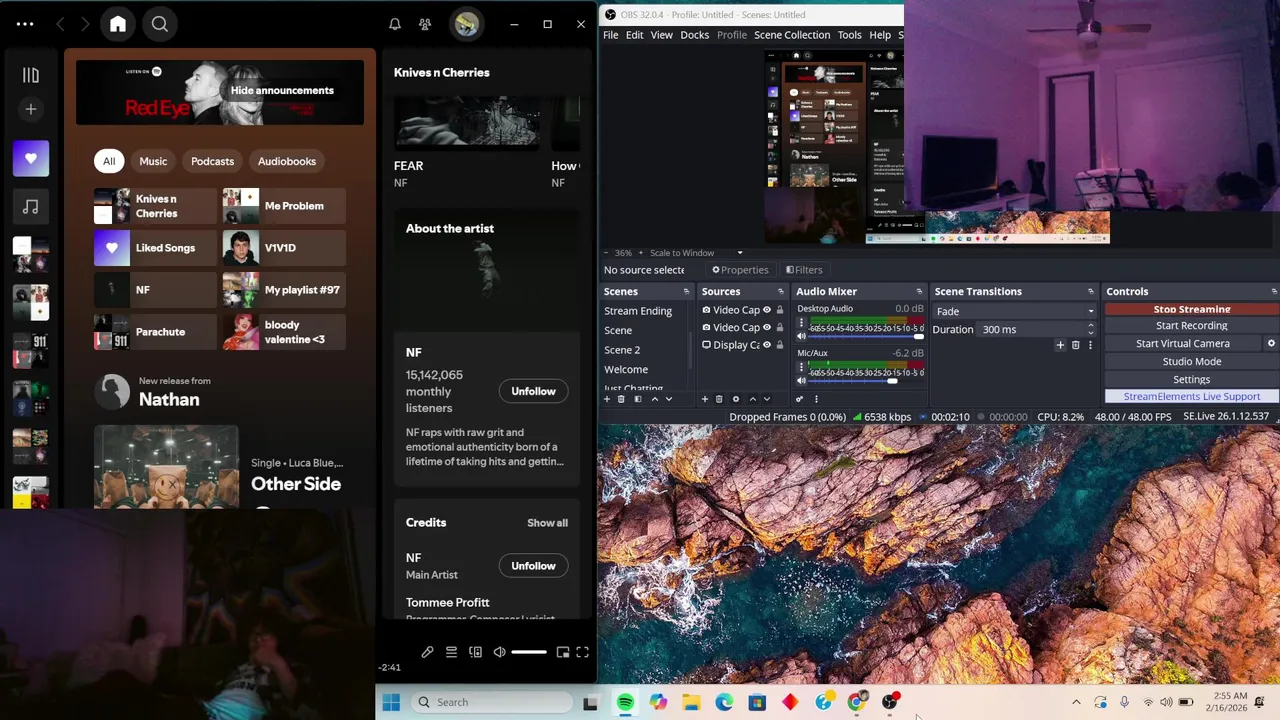The image size is (1280, 720).
Task: Click Hide announcements in Spotify
Action: (x=282, y=90)
